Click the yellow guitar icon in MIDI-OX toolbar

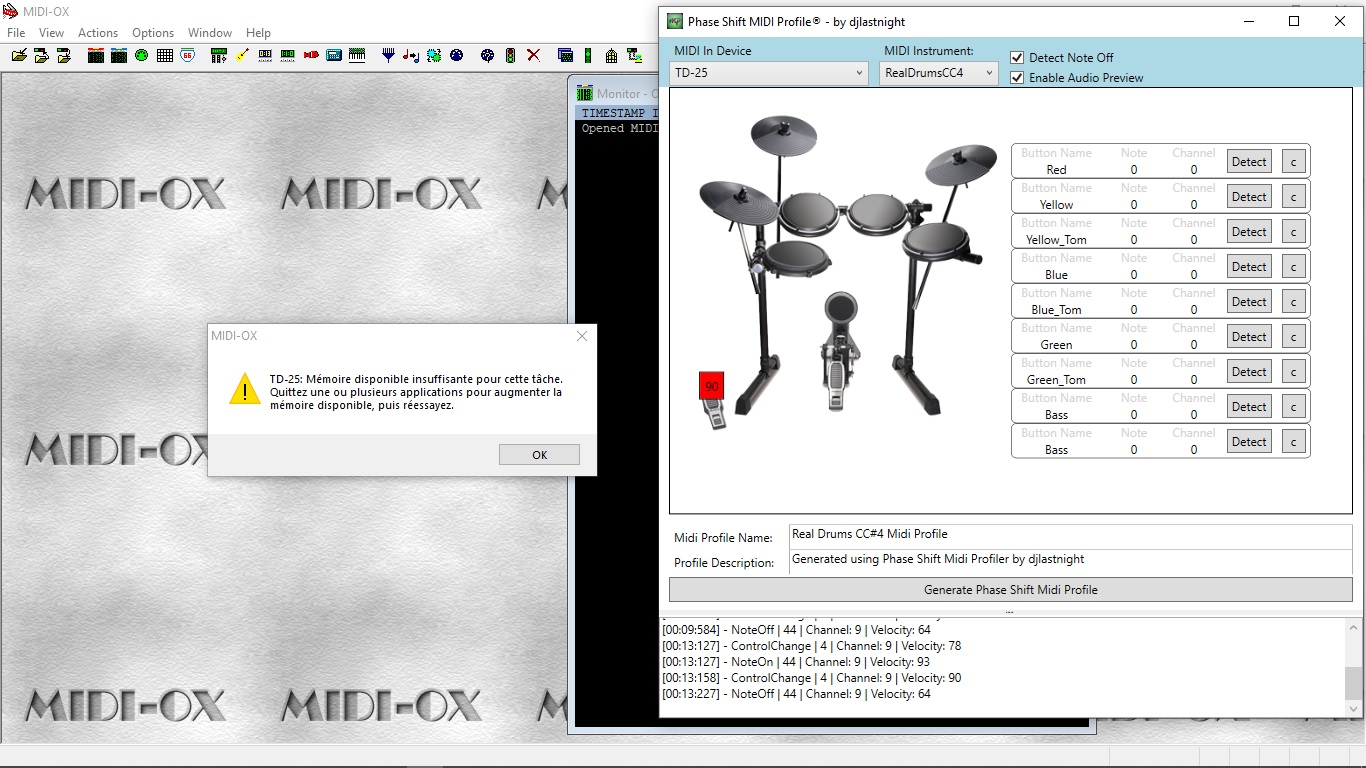(242, 56)
